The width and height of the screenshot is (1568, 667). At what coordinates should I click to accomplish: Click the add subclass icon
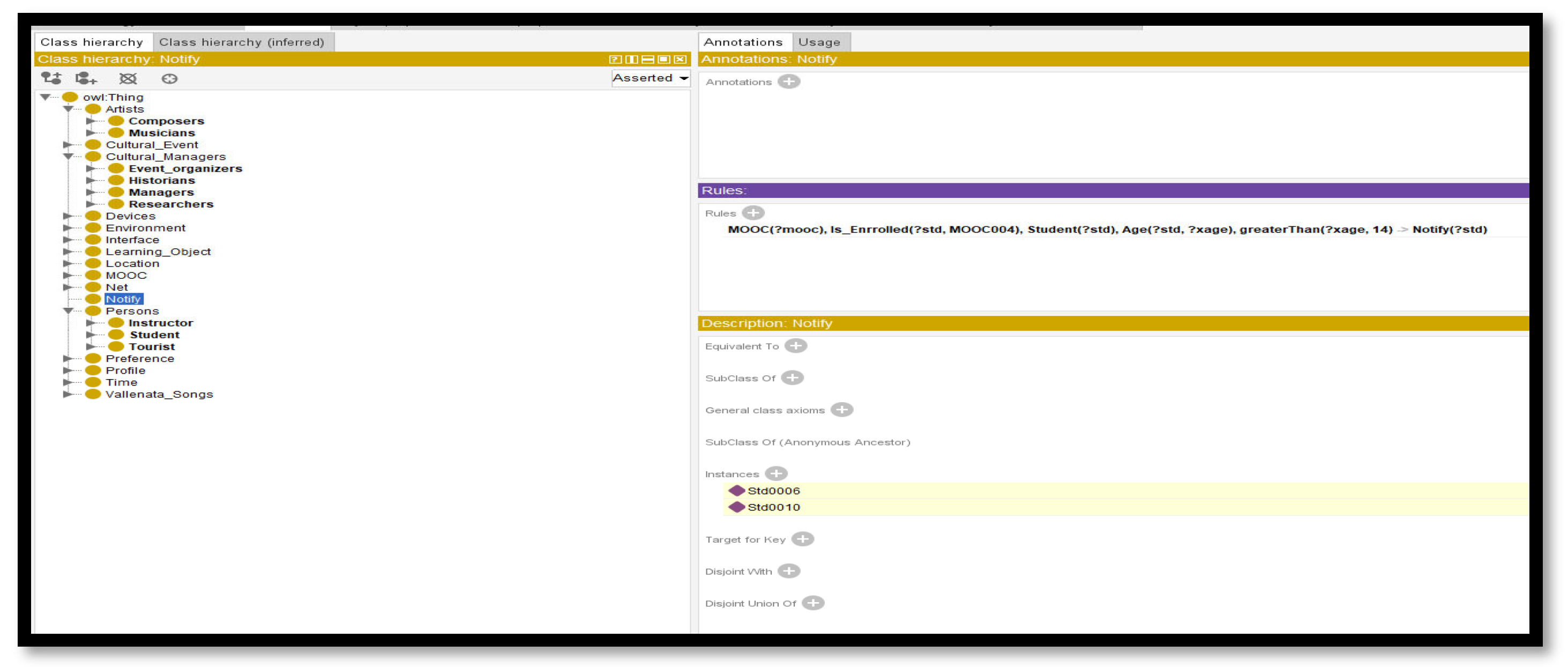51,78
